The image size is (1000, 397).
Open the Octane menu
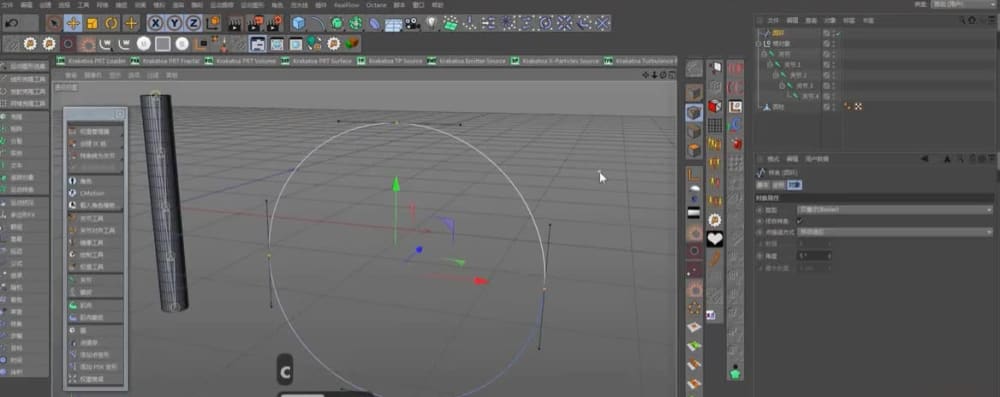coord(376,4)
